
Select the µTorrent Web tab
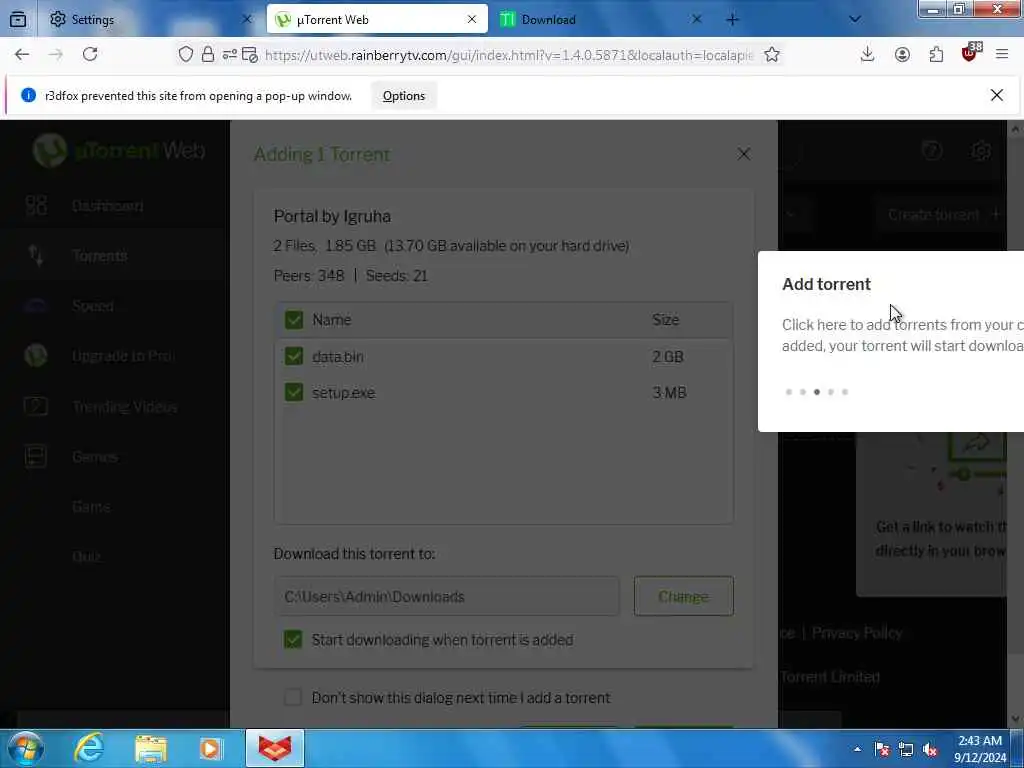[377, 20]
